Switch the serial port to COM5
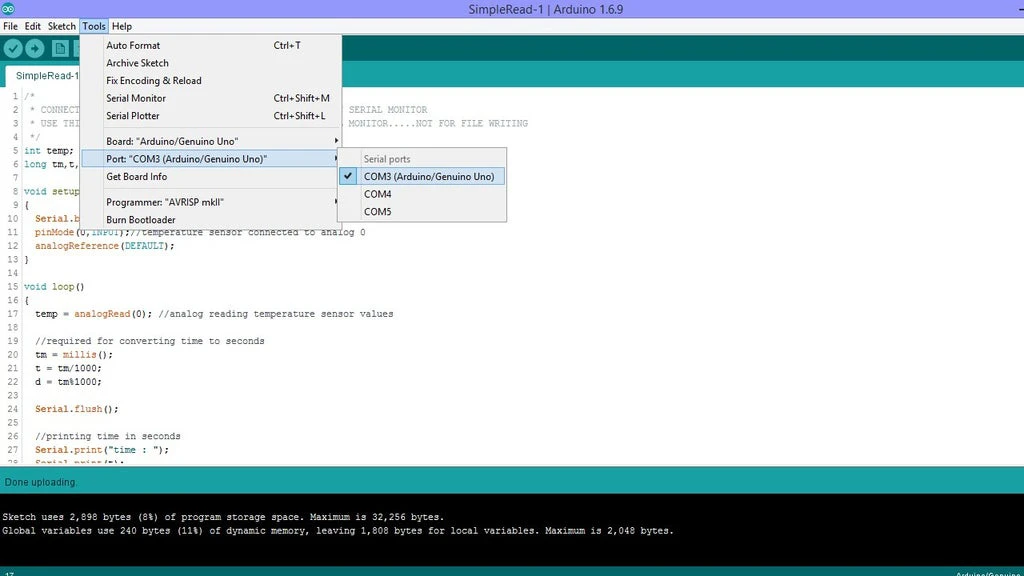The width and height of the screenshot is (1024, 576). tap(378, 212)
